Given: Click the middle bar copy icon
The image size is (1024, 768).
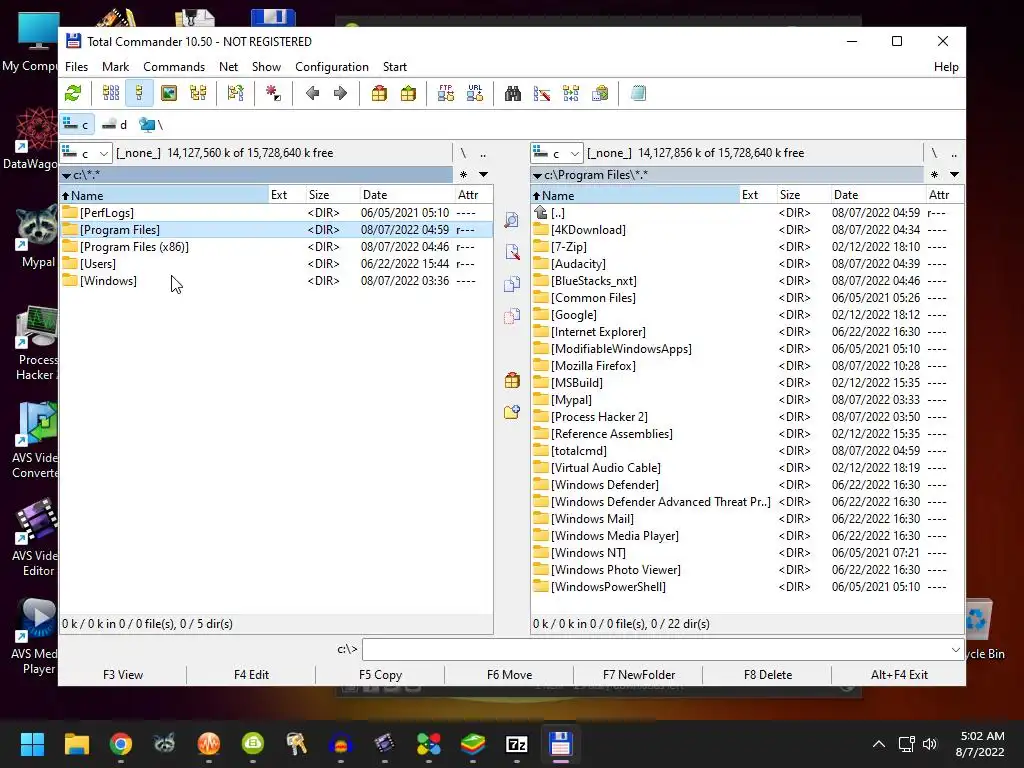Looking at the screenshot, I should tap(512, 284).
